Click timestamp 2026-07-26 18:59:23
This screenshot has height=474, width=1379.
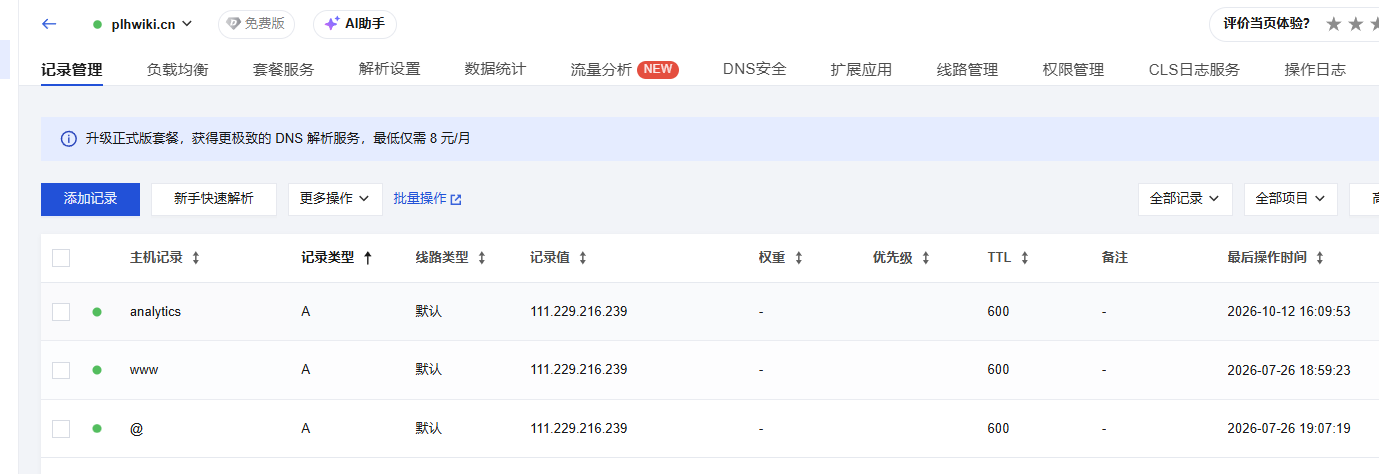click(1289, 370)
